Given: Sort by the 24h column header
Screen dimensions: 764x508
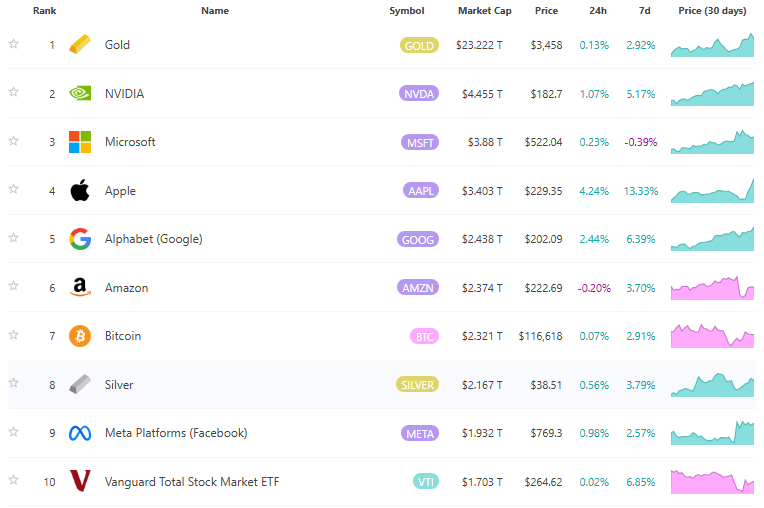Looking at the screenshot, I should coord(598,11).
